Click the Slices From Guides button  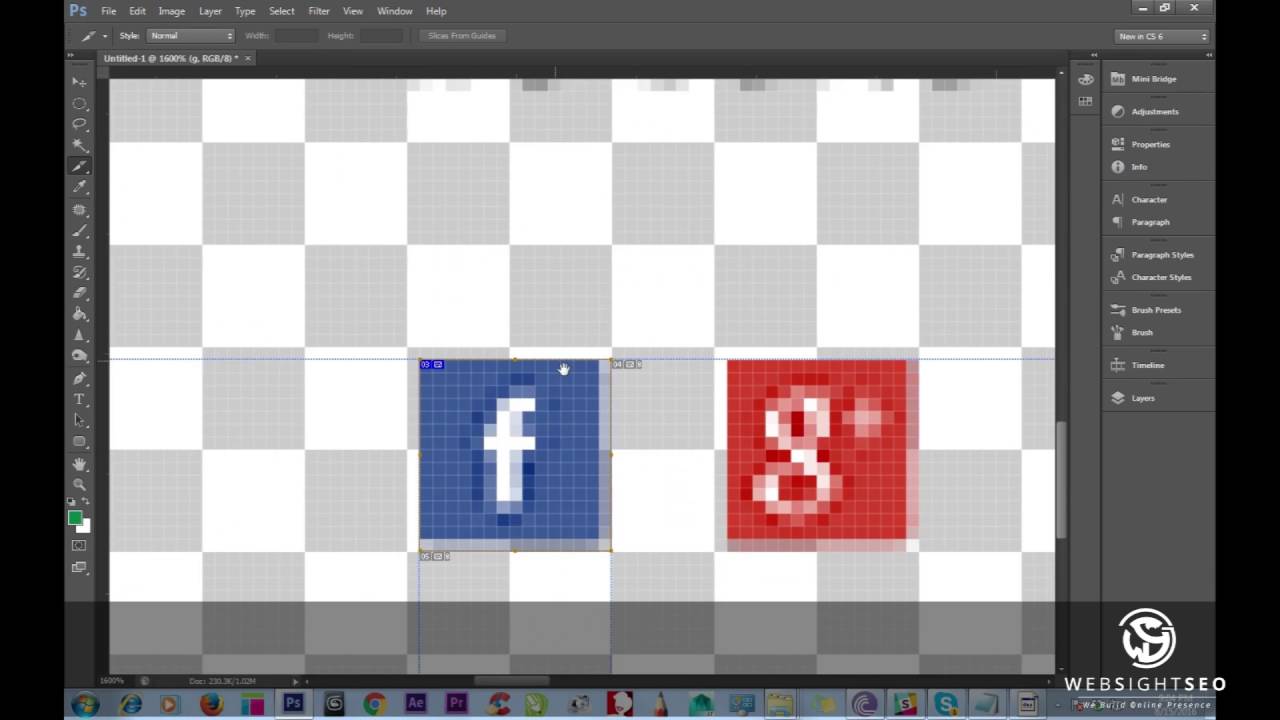(x=462, y=36)
